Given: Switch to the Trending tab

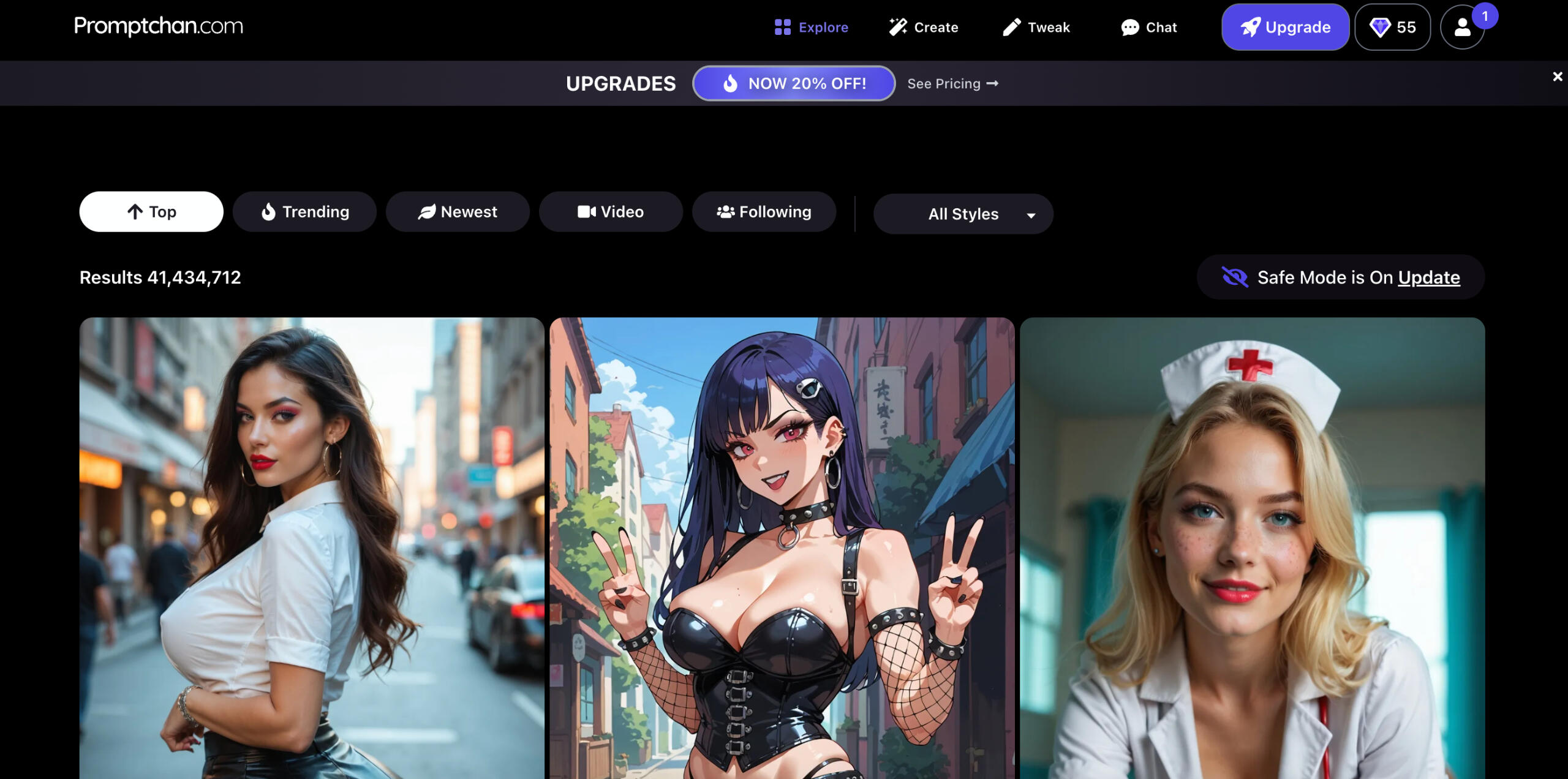Looking at the screenshot, I should click(x=304, y=212).
